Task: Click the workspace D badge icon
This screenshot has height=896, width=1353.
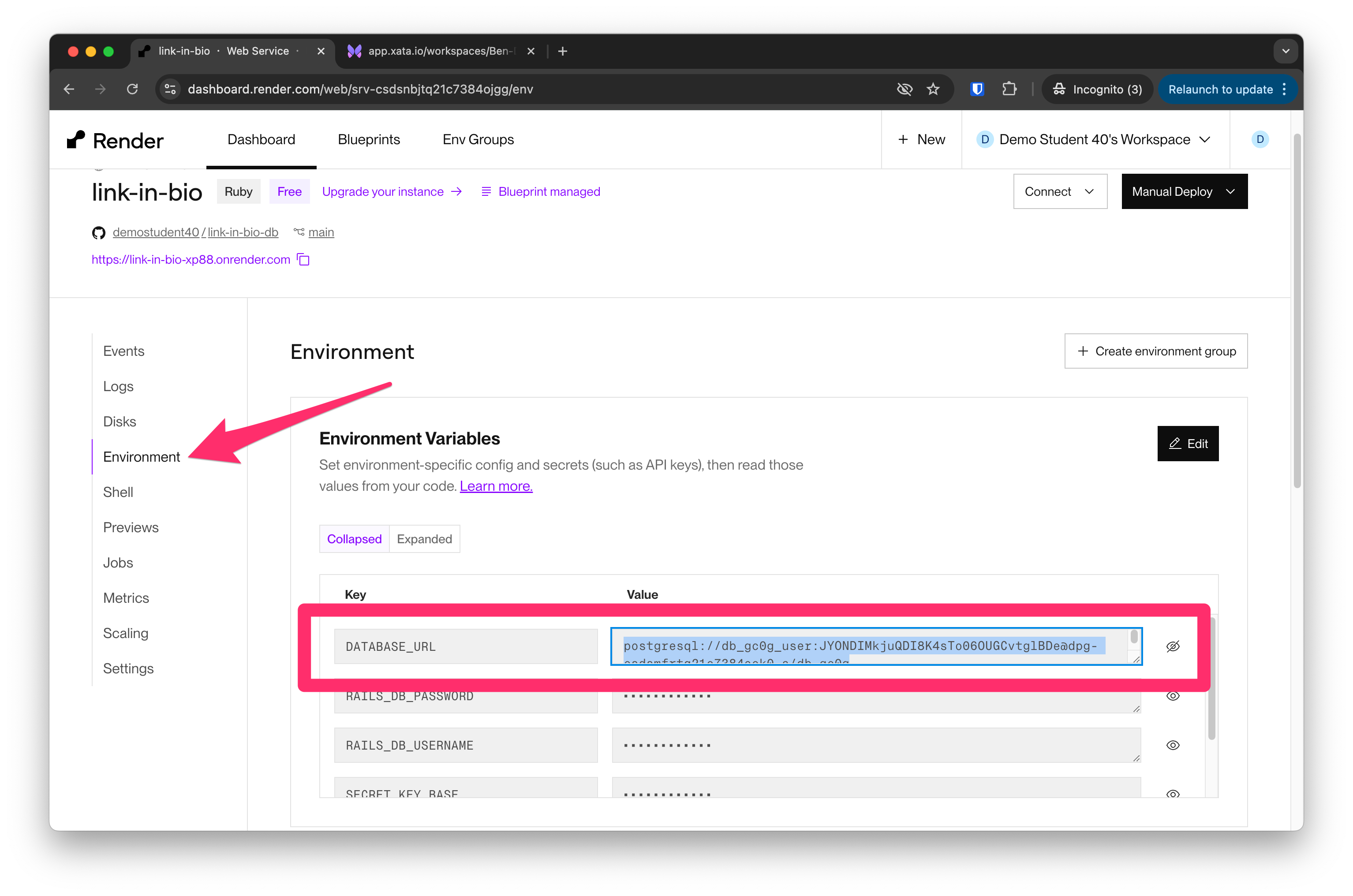Action: tap(985, 139)
